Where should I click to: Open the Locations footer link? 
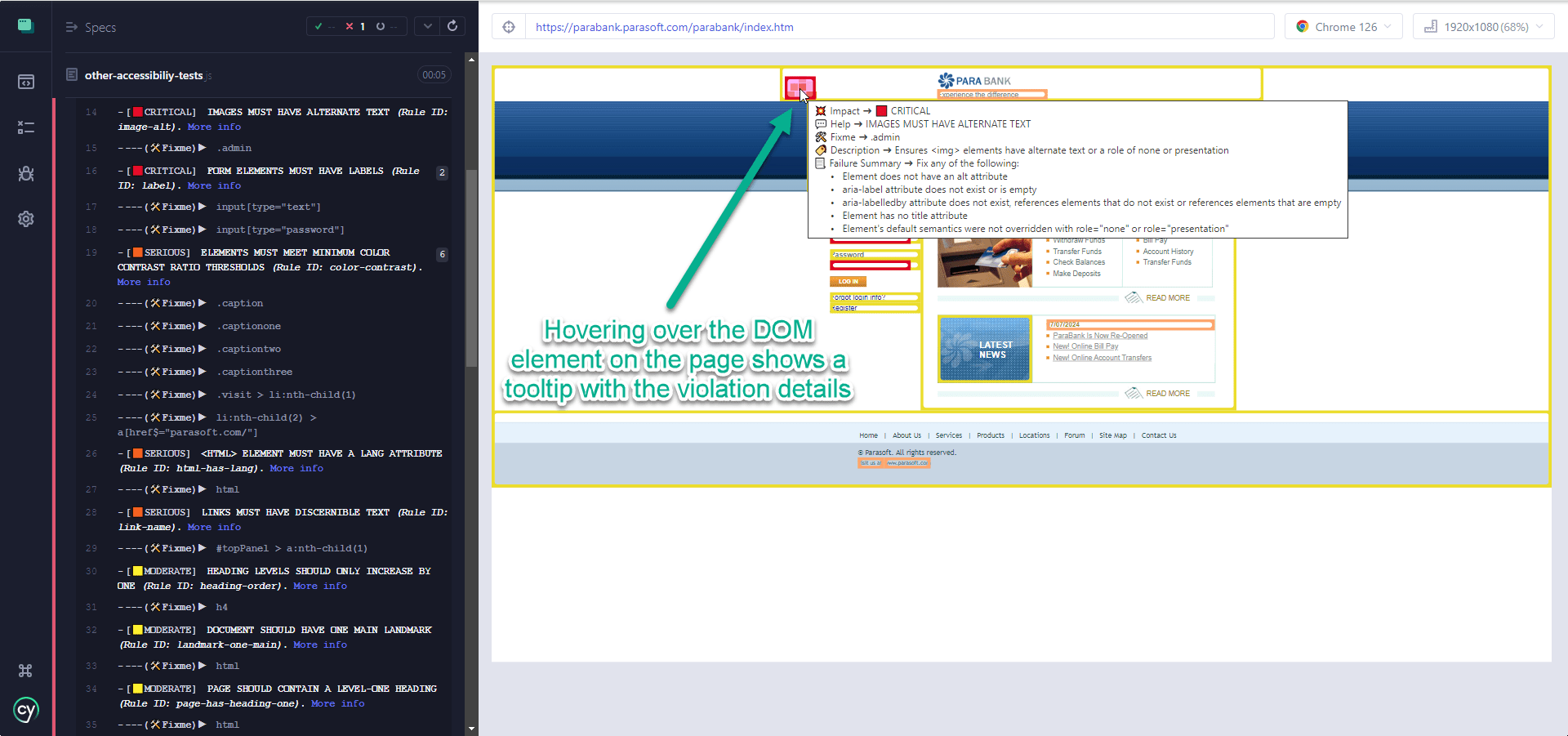(1034, 435)
